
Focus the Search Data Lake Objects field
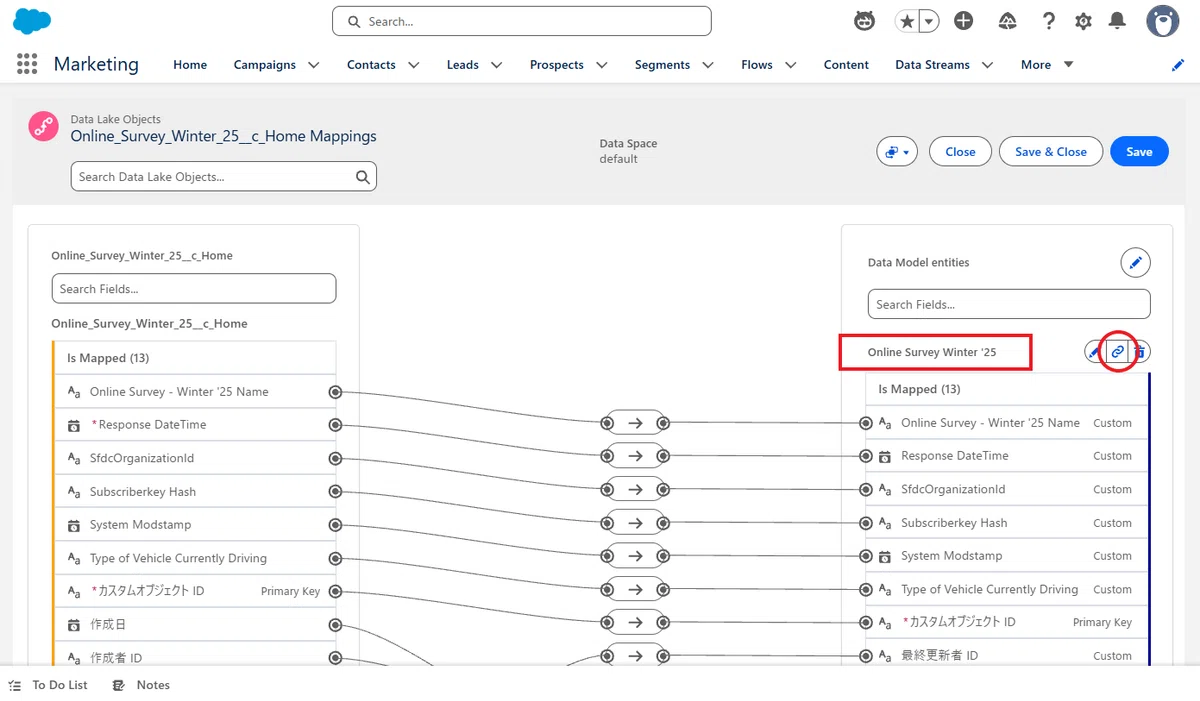coord(223,177)
